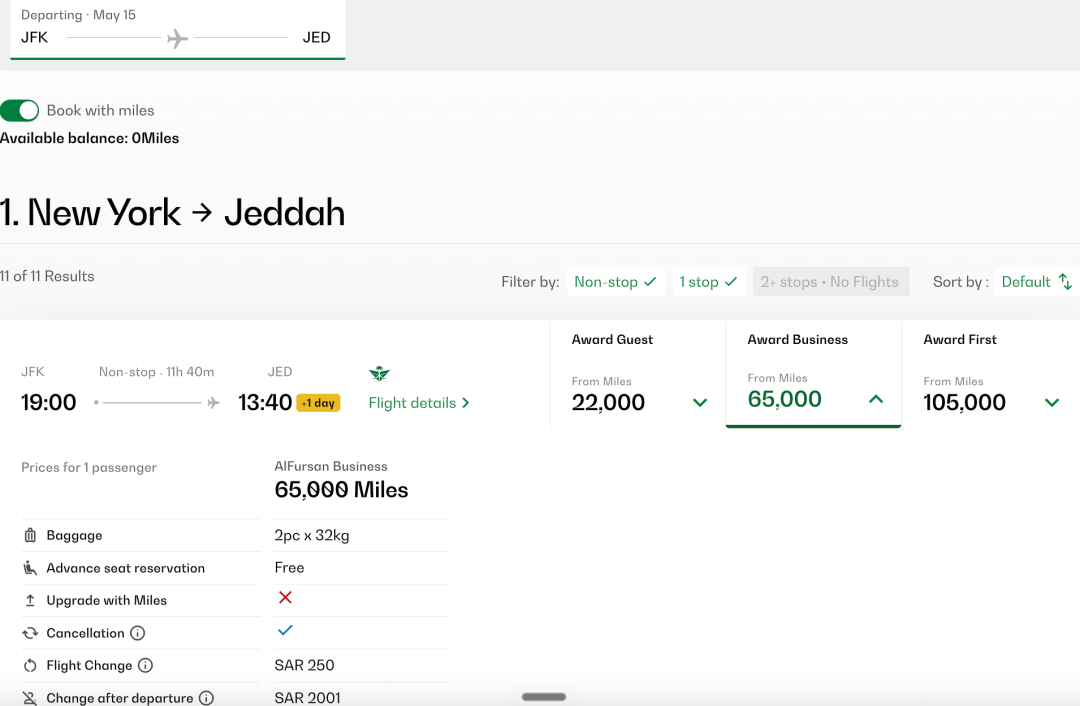Toggle the Book with miles switch
Viewport: 1080px width, 706px height.
(19, 110)
